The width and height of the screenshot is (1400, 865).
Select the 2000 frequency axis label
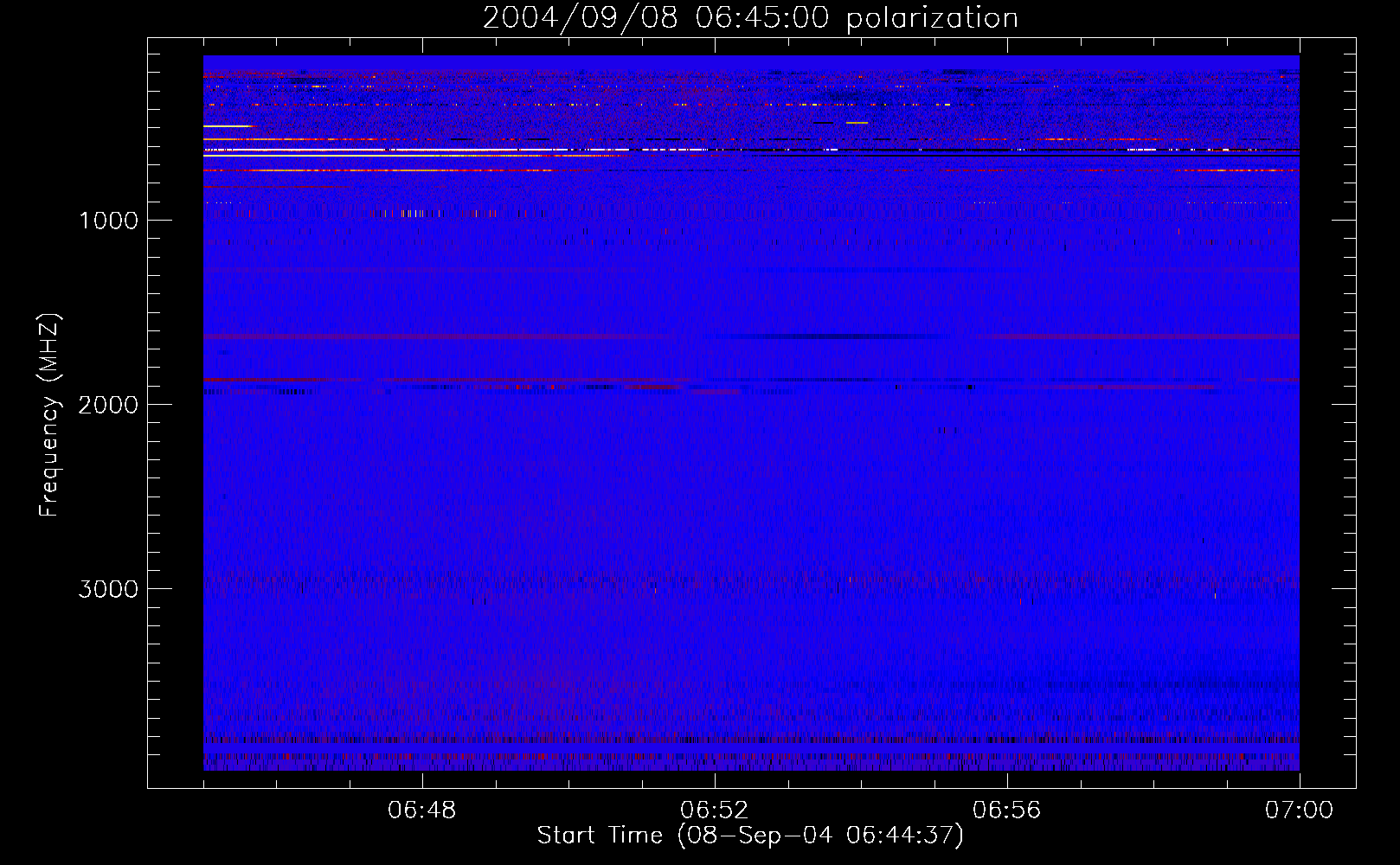coord(108,405)
